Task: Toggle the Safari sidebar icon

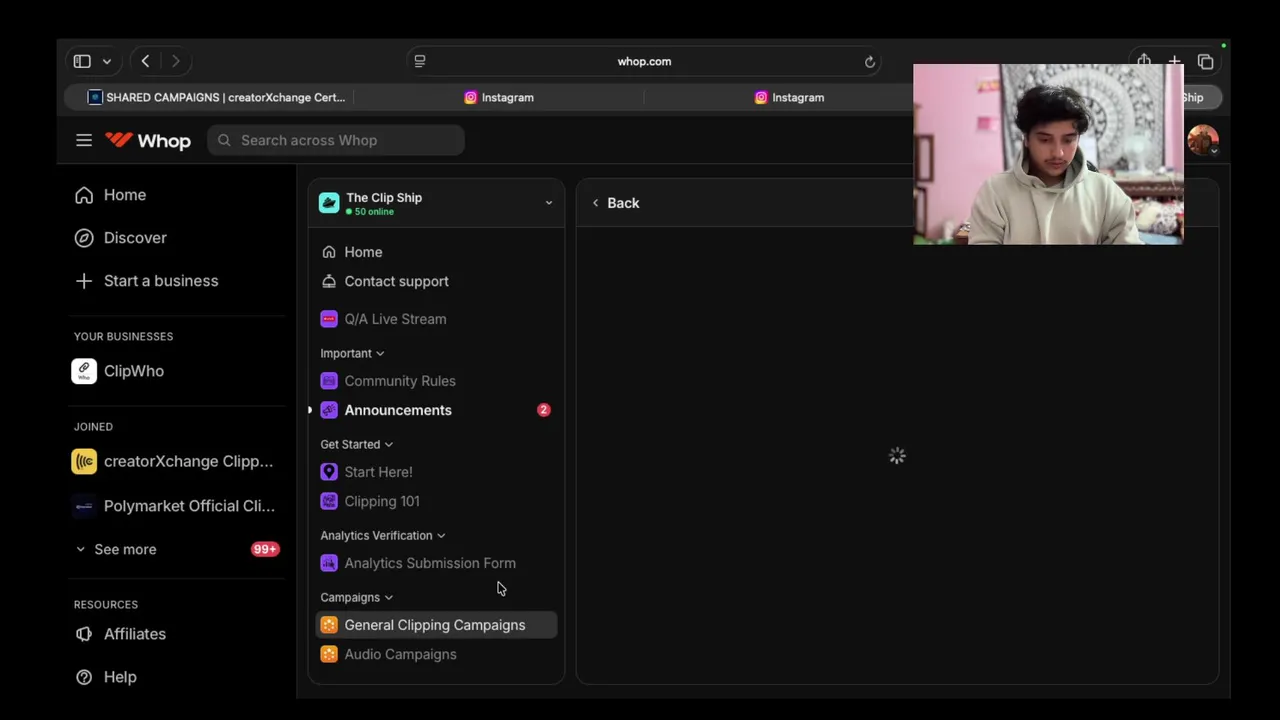Action: [x=82, y=61]
